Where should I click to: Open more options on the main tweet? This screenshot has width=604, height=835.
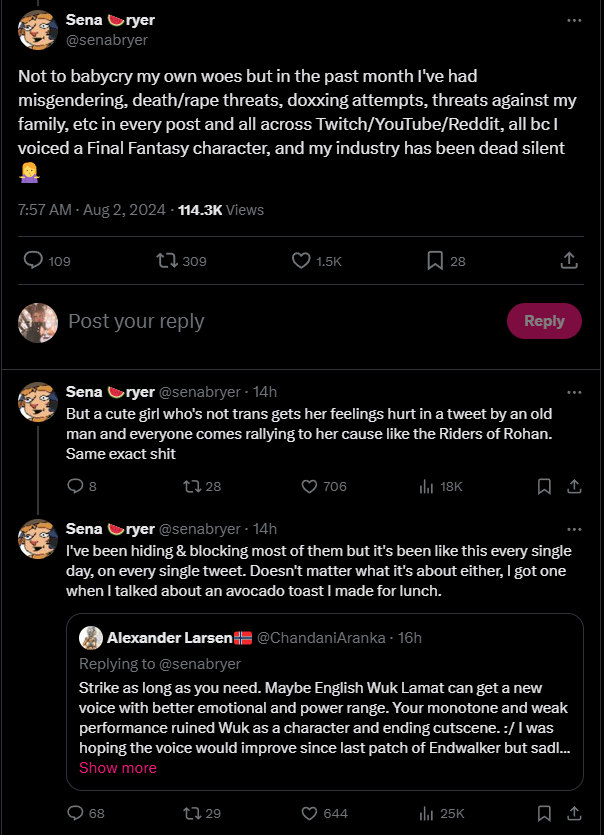[x=574, y=20]
